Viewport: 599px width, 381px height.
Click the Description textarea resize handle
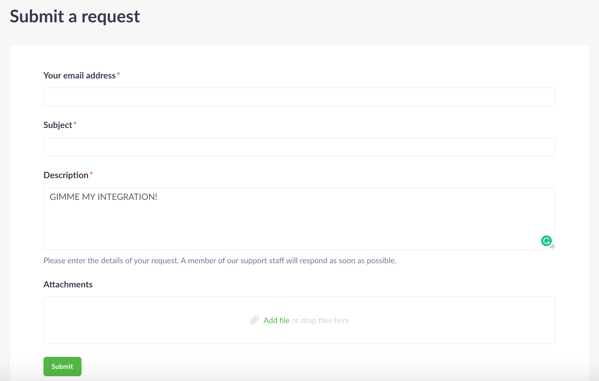pyautogui.click(x=552, y=247)
